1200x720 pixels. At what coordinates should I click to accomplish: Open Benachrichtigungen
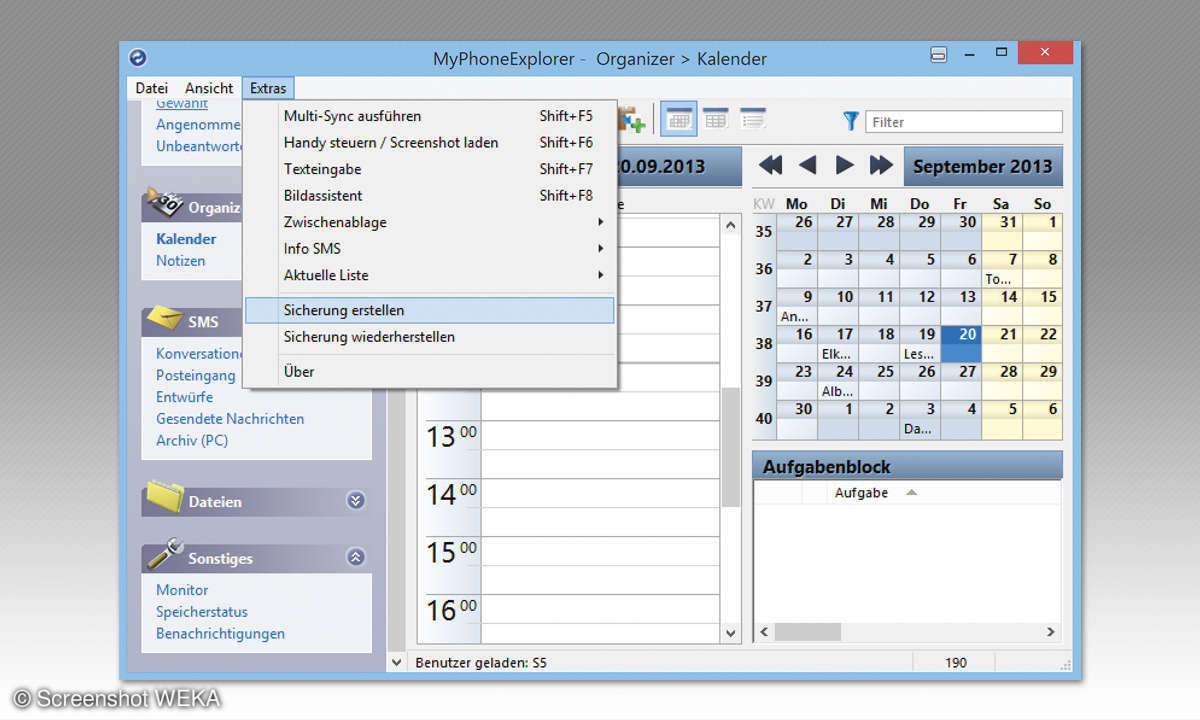coord(220,634)
